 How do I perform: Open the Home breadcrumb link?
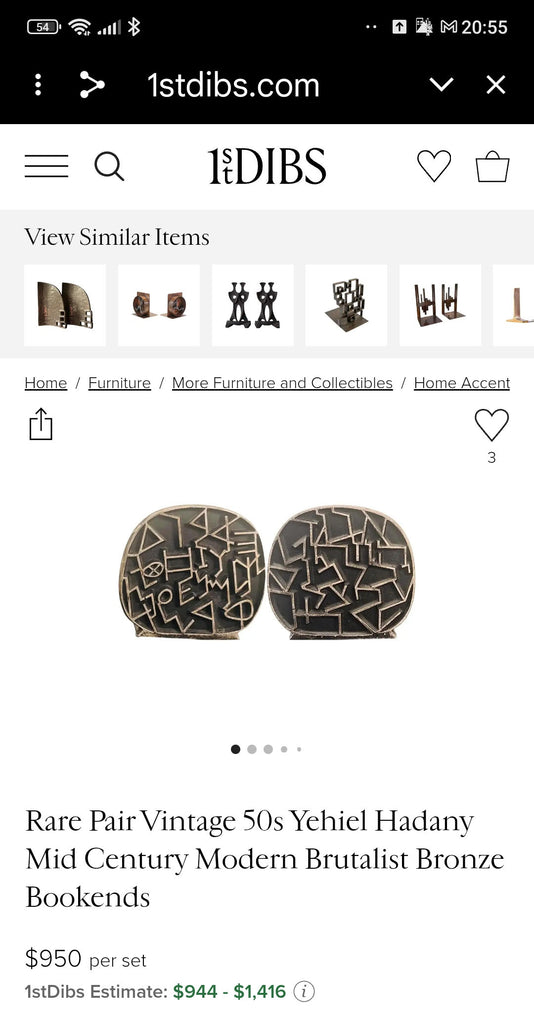point(46,383)
